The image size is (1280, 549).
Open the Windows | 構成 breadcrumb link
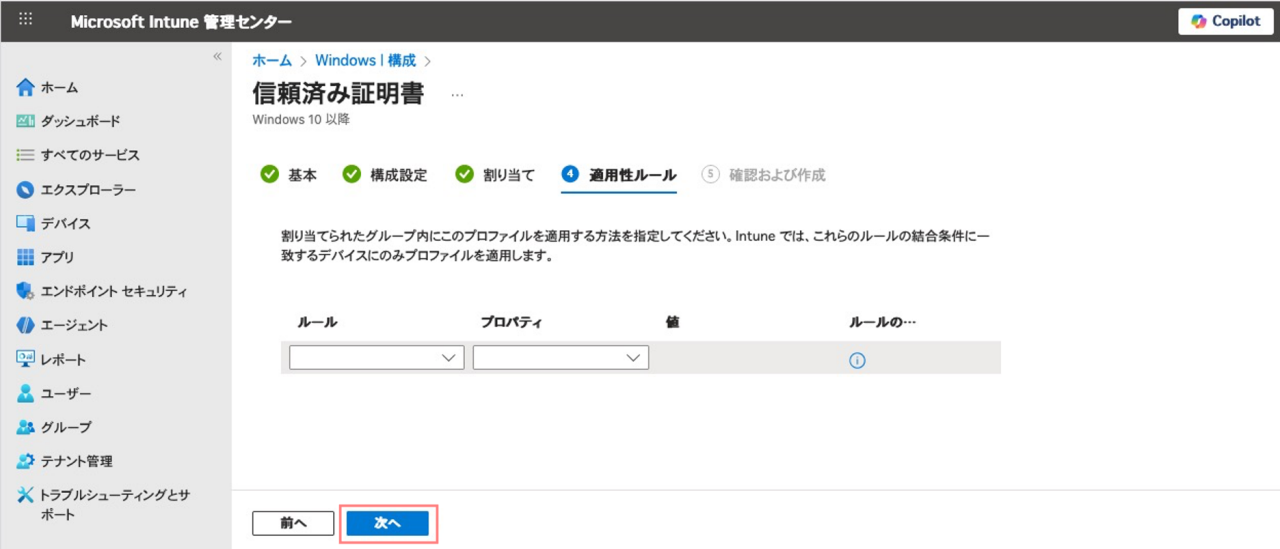pos(365,61)
